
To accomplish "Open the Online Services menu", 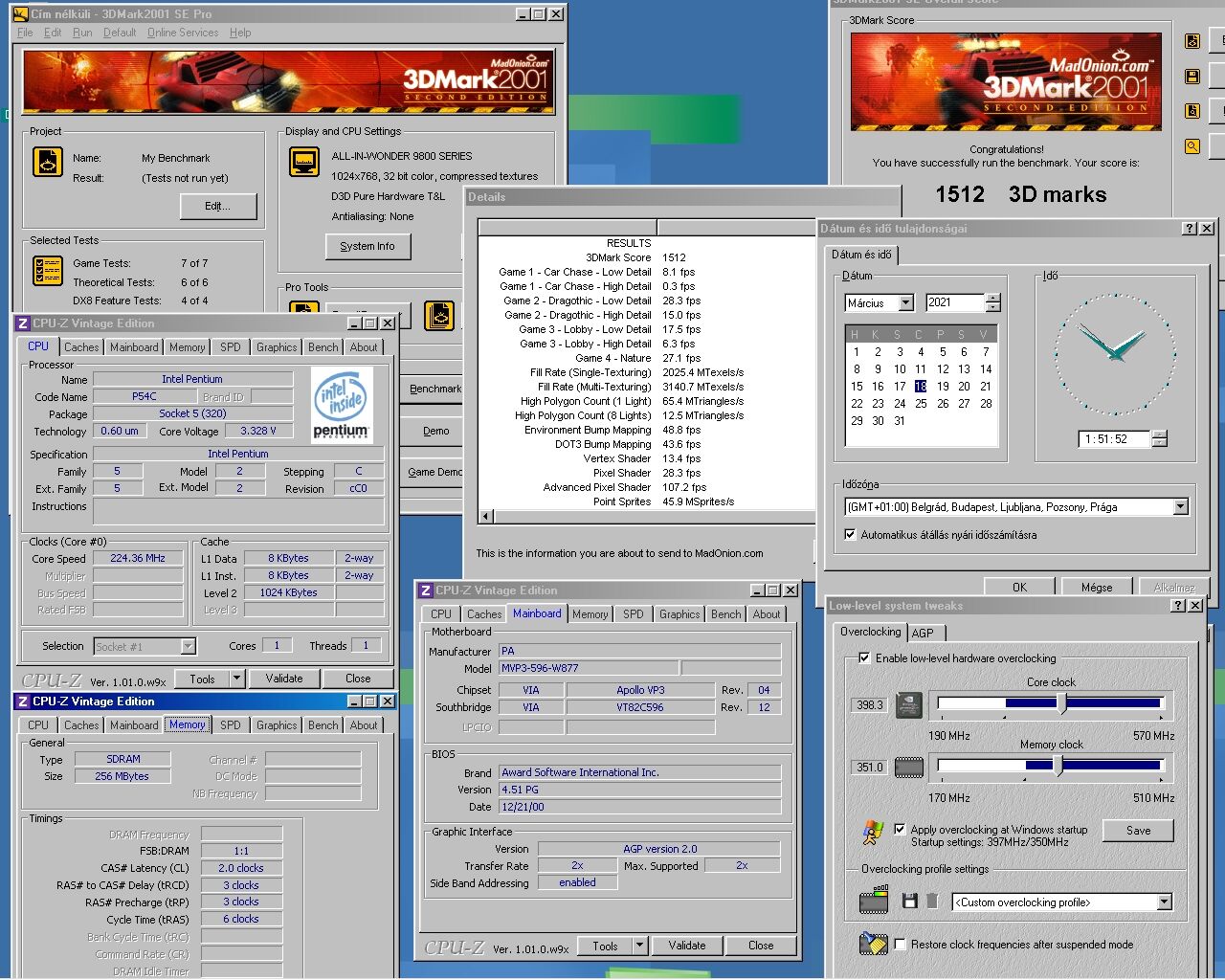I will pyautogui.click(x=183, y=33).
